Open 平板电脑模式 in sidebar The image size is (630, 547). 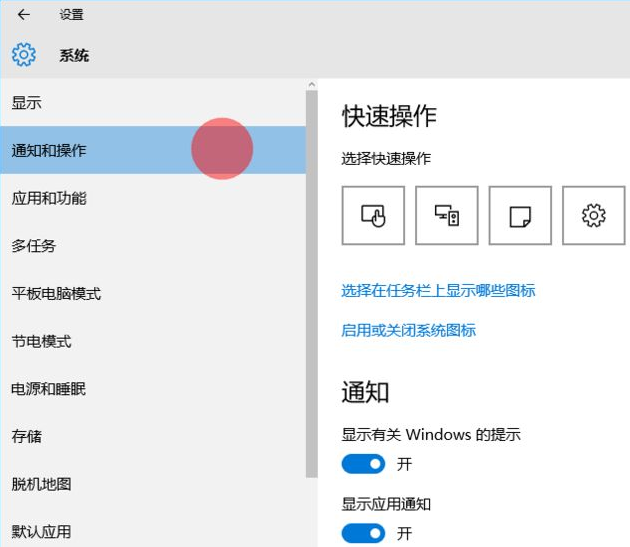(56, 294)
